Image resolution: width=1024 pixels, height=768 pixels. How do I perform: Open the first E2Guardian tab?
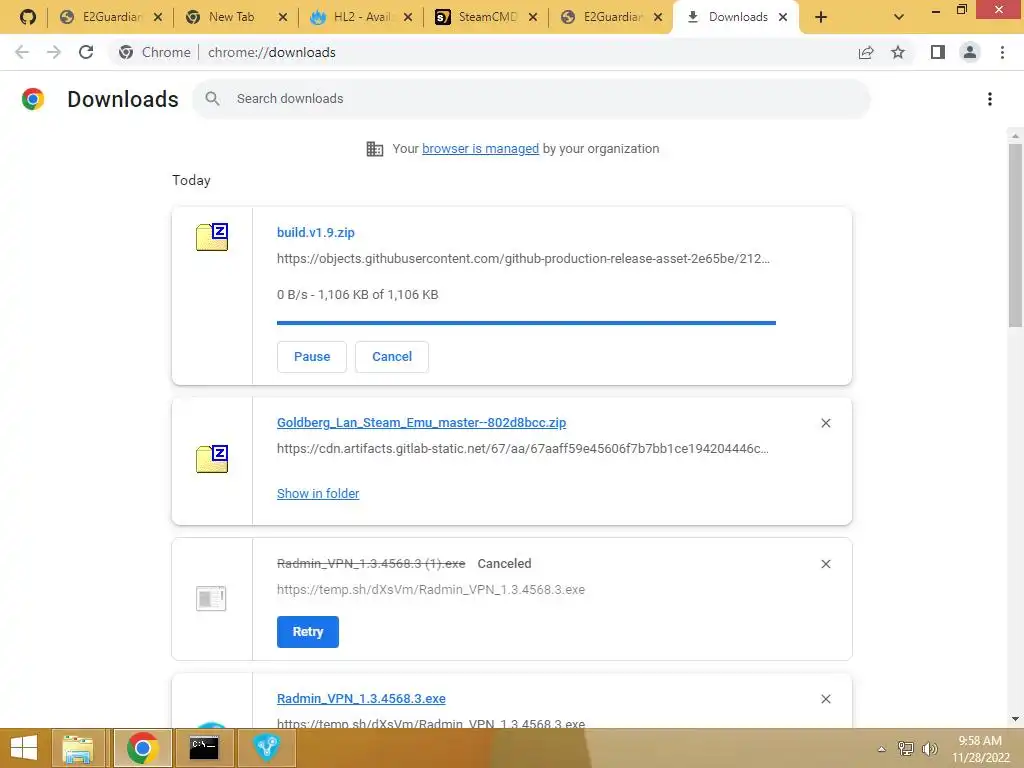coord(112,17)
